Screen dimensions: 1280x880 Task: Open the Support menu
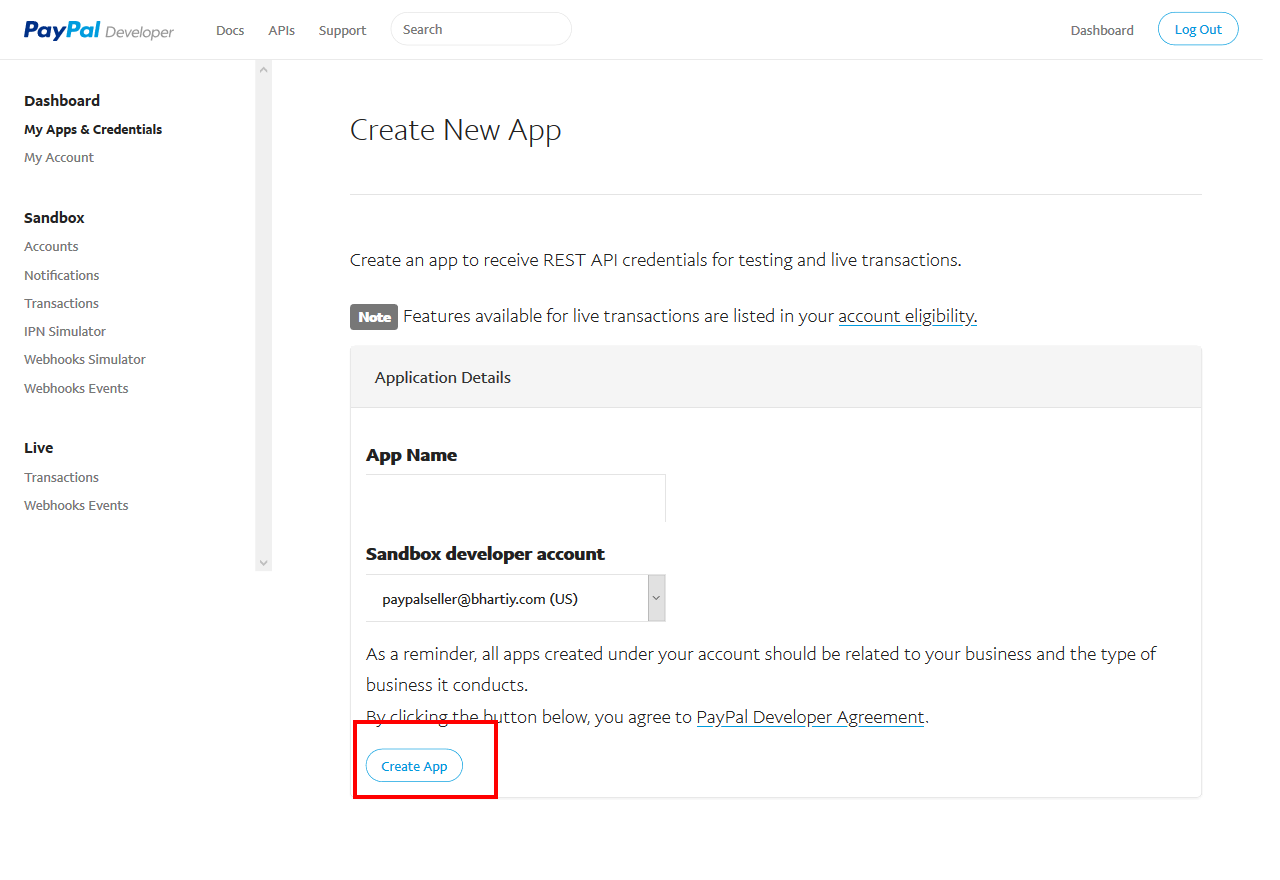pyautogui.click(x=342, y=30)
